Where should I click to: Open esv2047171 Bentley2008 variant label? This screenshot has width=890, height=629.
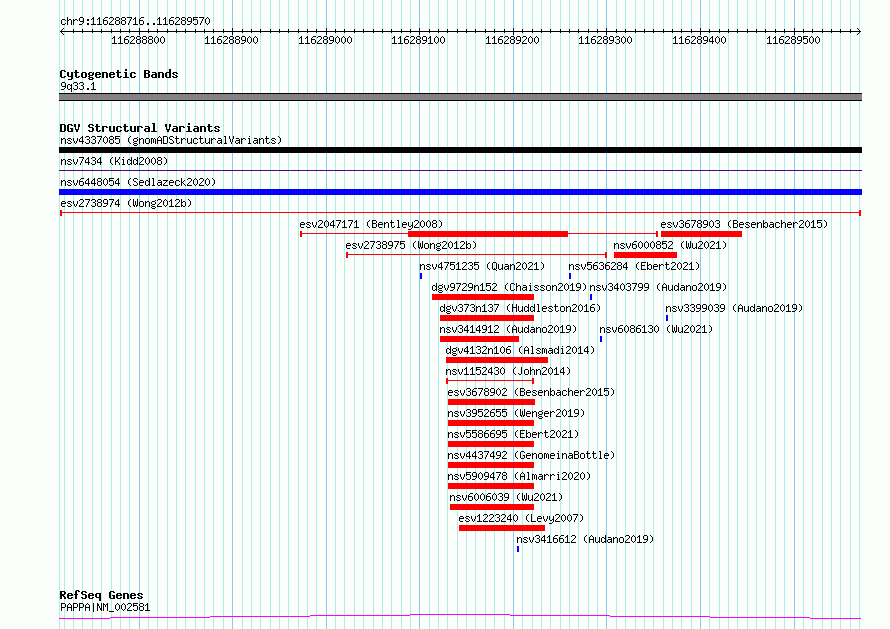(371, 224)
